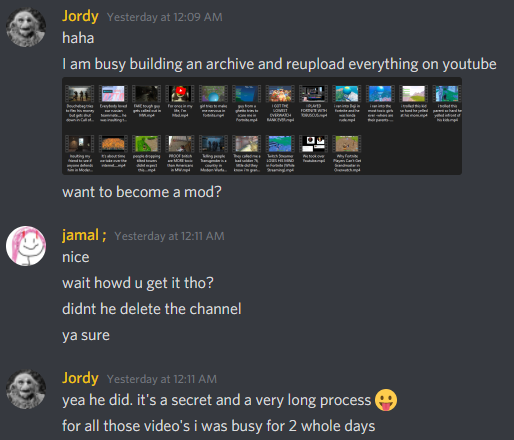This screenshot has height=440, width=514.
Task: Click the 'I PLAYED FORTNITE WITH TOBUSCUS' file thumbnail
Action: pos(313,94)
